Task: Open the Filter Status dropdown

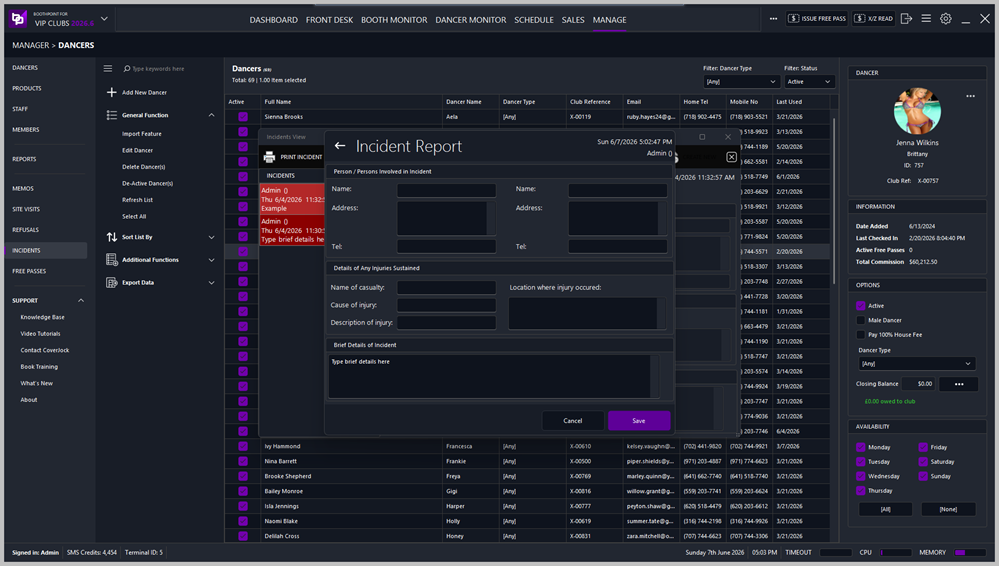Action: click(809, 82)
